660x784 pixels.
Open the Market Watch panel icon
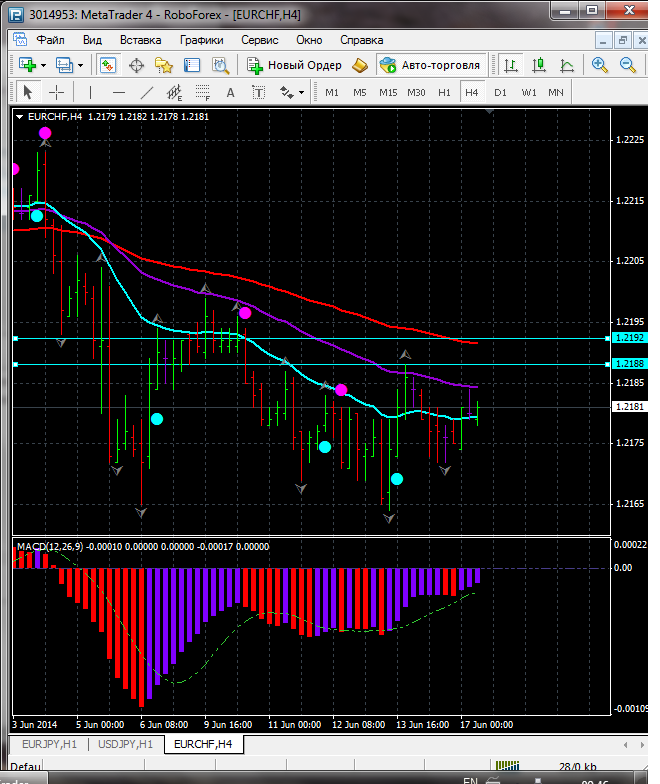click(108, 65)
